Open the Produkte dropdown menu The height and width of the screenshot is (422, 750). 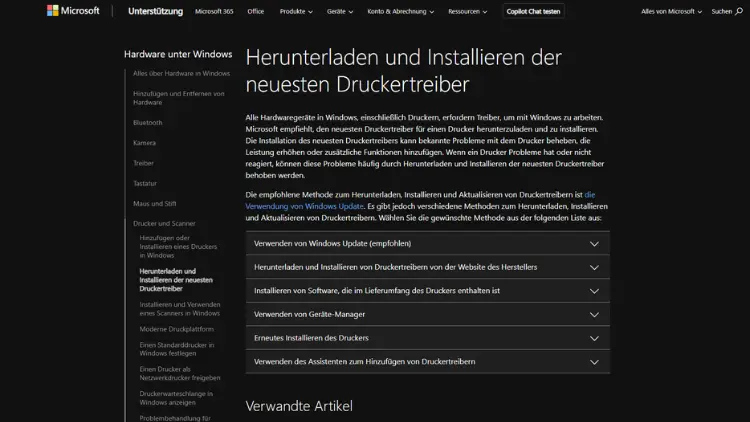296,11
